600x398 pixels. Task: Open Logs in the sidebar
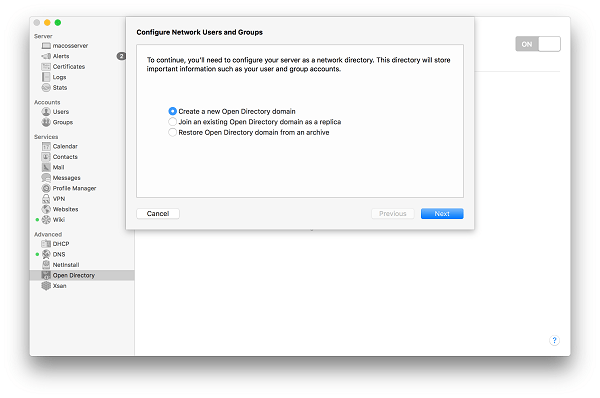(x=59, y=77)
